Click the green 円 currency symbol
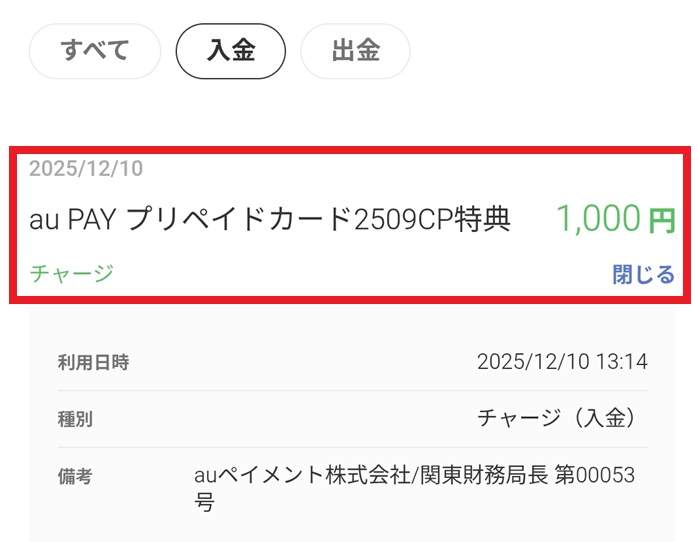The height and width of the screenshot is (542, 697). tap(663, 221)
